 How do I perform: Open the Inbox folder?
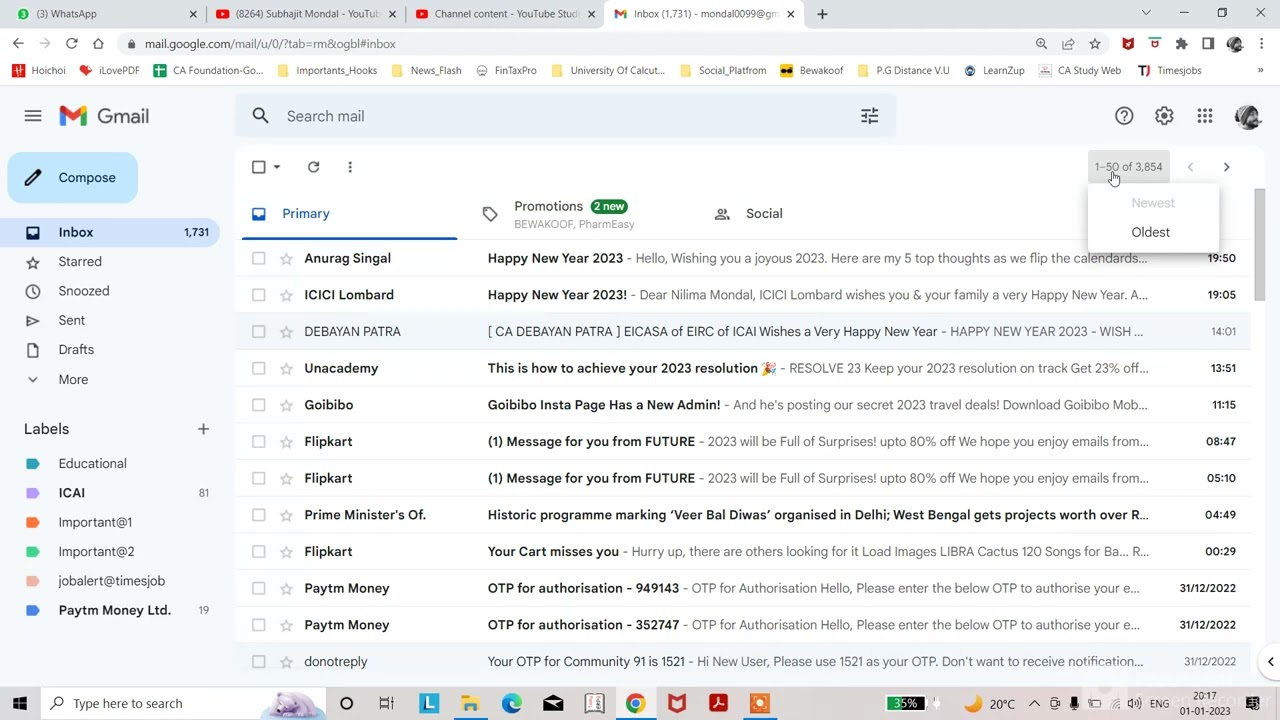(110, 232)
